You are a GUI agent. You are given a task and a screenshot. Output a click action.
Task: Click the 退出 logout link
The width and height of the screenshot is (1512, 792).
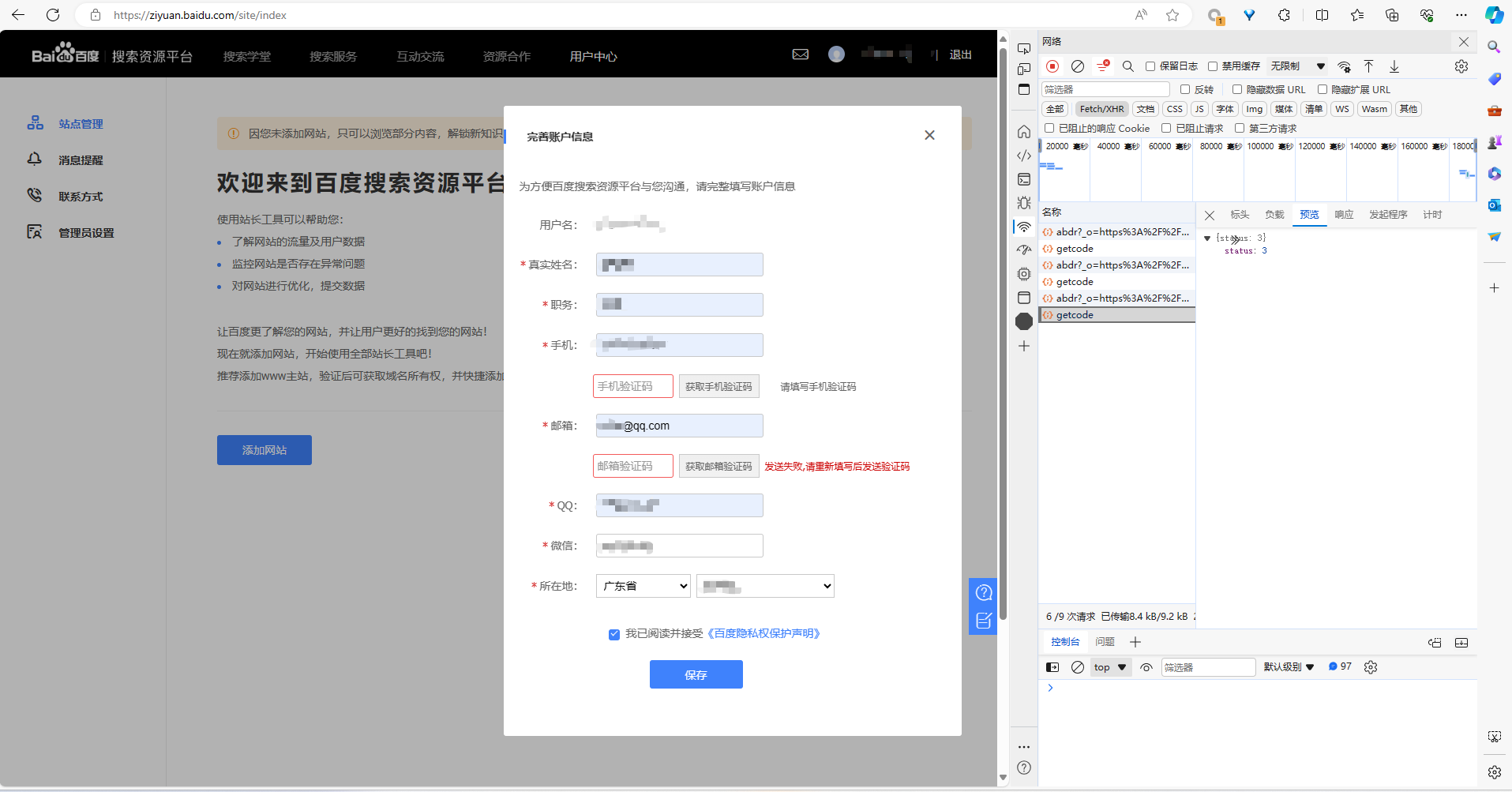point(960,54)
